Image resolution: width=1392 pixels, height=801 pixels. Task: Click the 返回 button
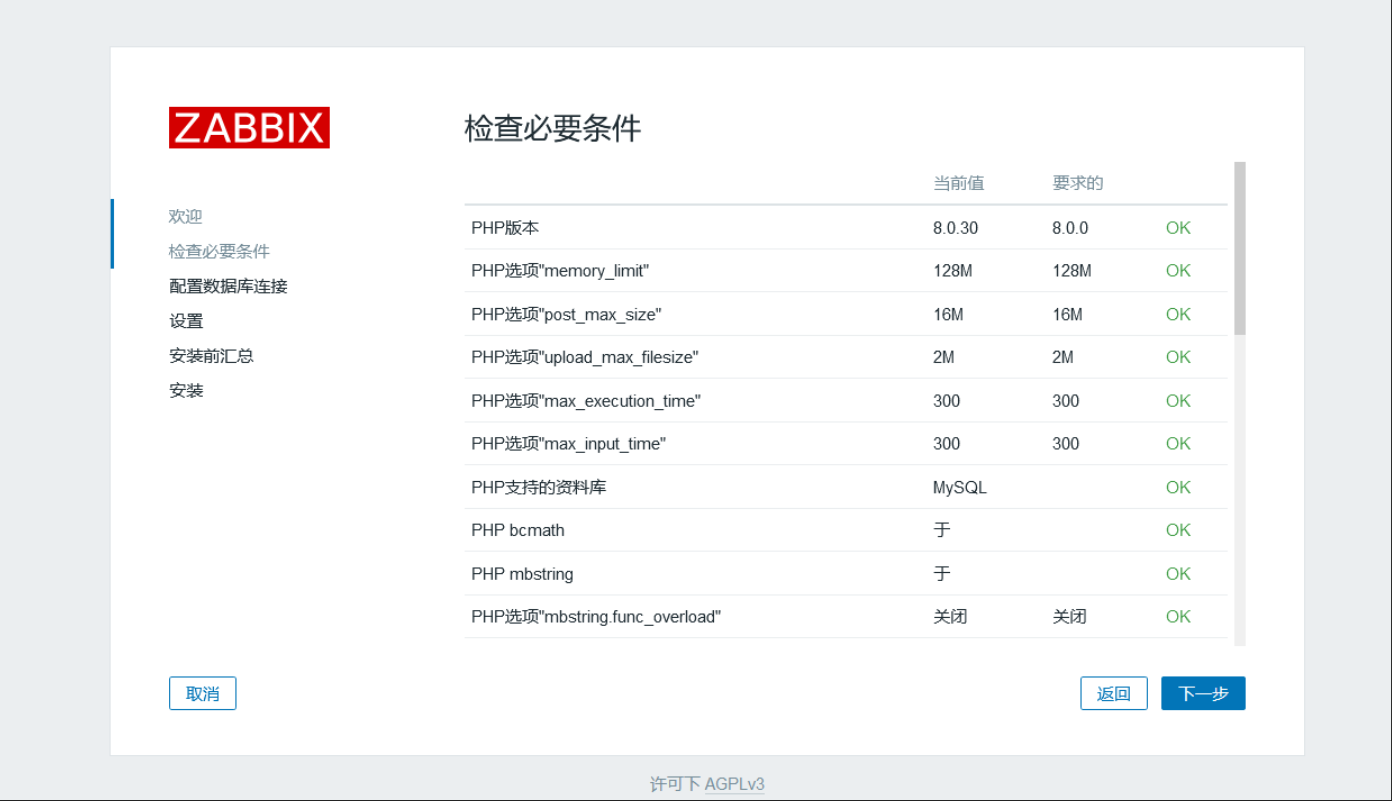[1114, 693]
